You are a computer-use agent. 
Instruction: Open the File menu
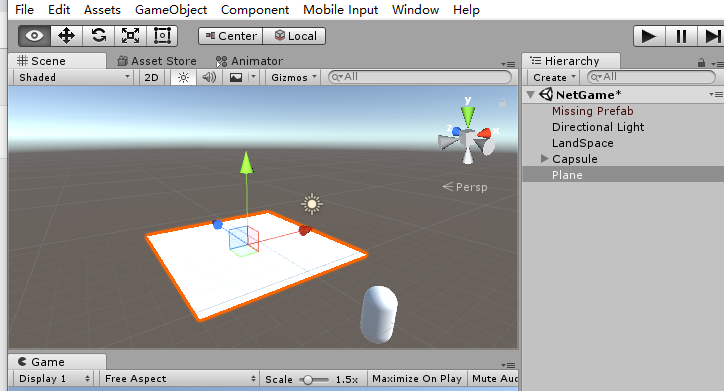click(24, 10)
